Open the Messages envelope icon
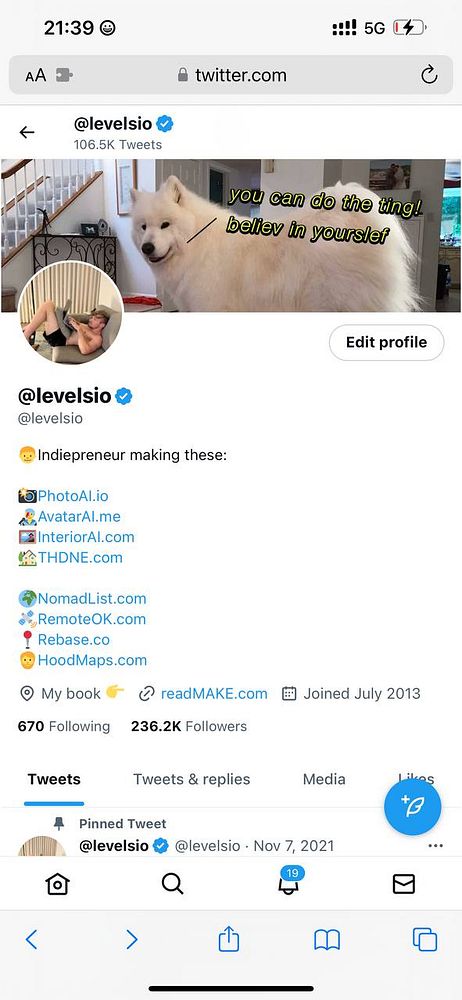The image size is (462, 1000). 403,884
